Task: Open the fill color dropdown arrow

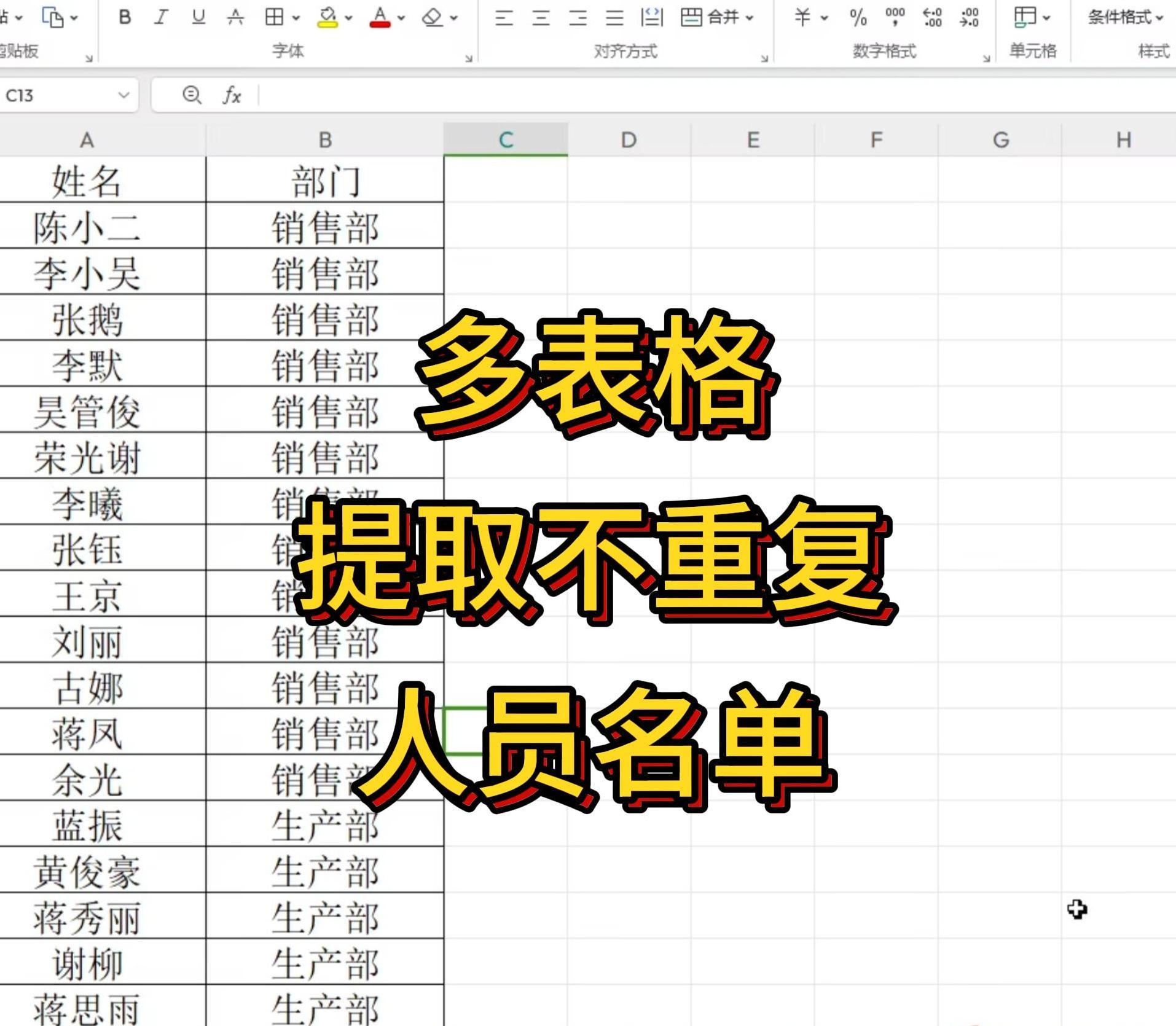Action: coord(348,18)
